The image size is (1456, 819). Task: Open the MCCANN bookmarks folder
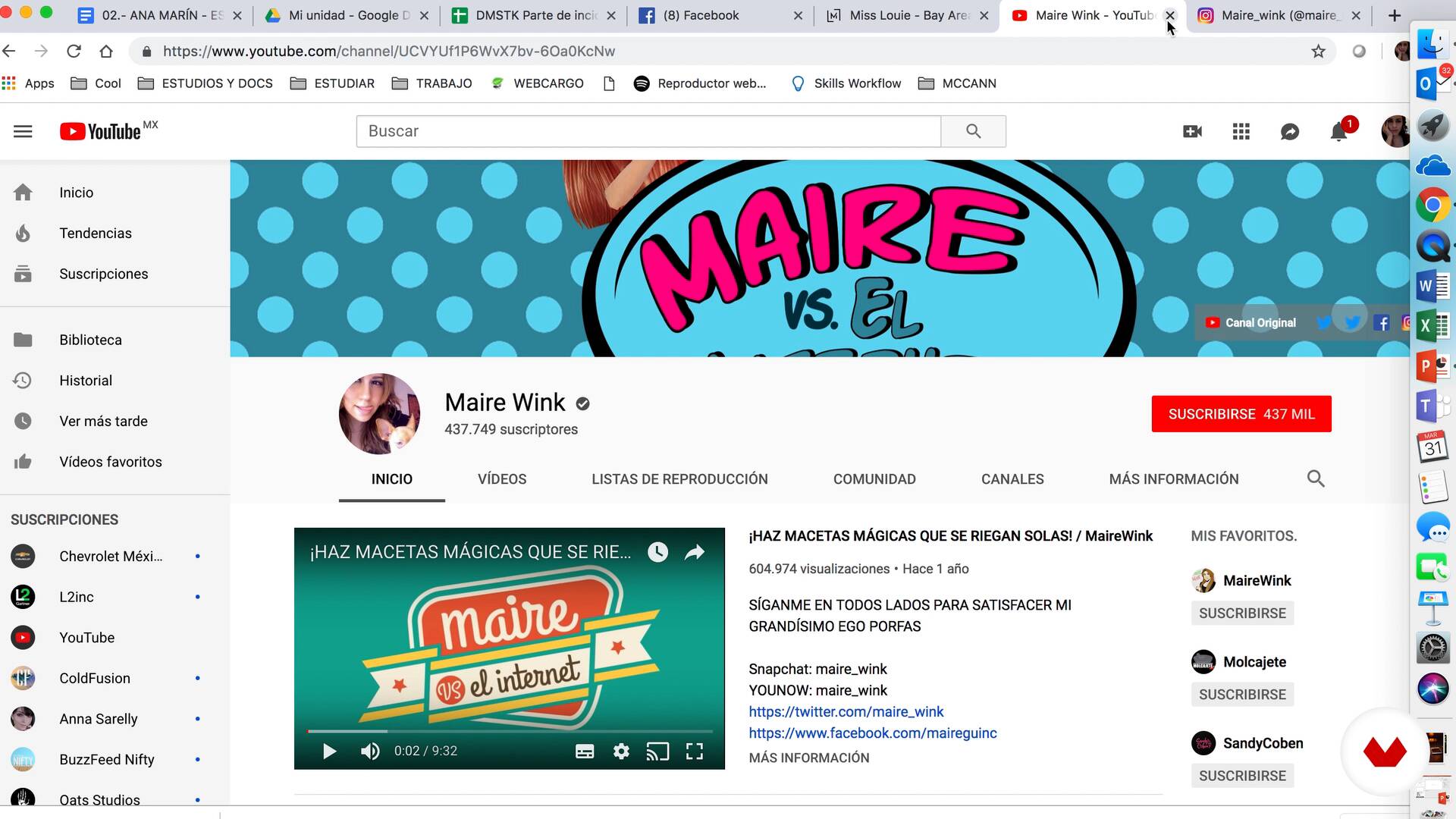[x=957, y=83]
